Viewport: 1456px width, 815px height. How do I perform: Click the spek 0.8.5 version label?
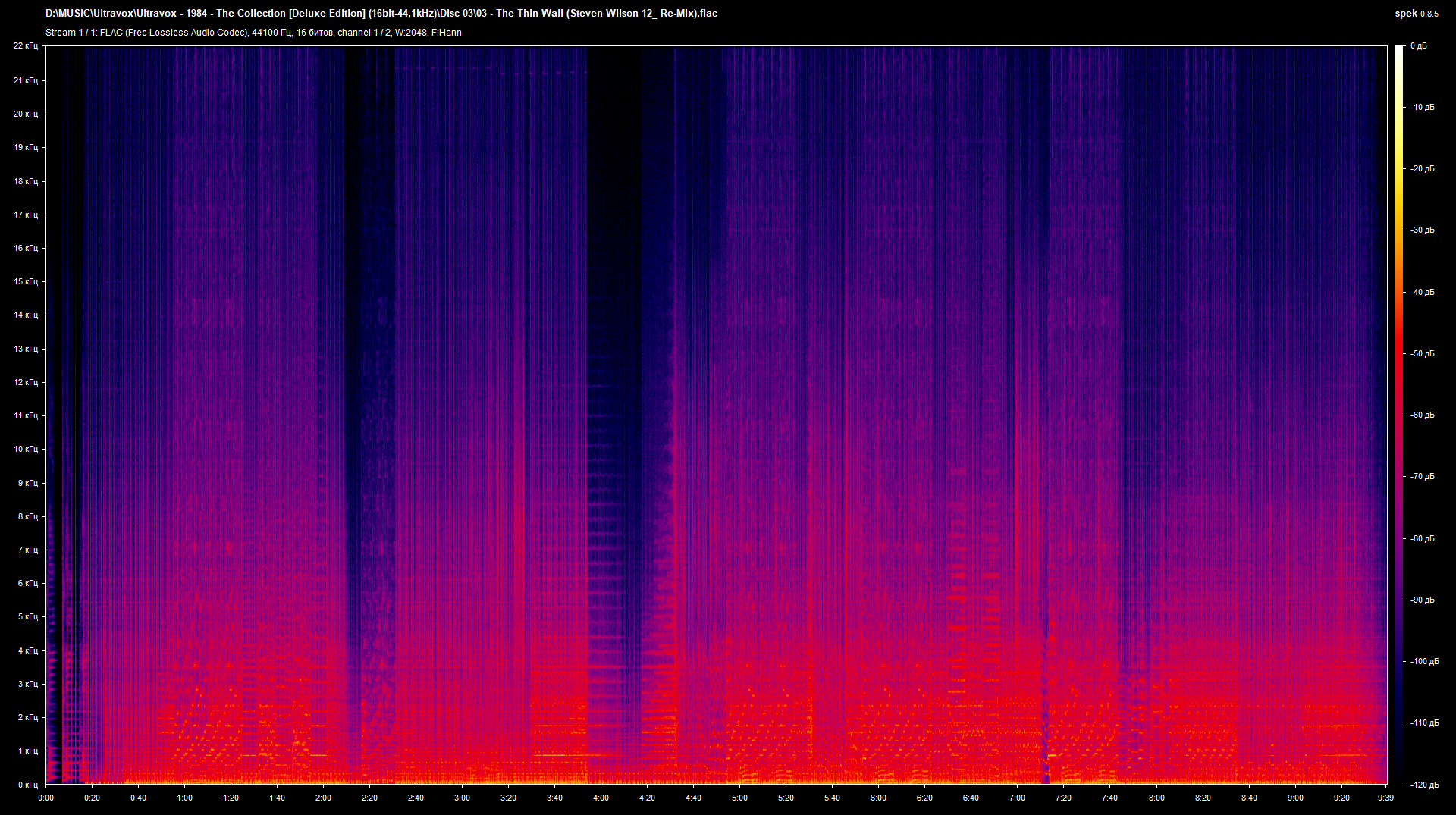1415,13
